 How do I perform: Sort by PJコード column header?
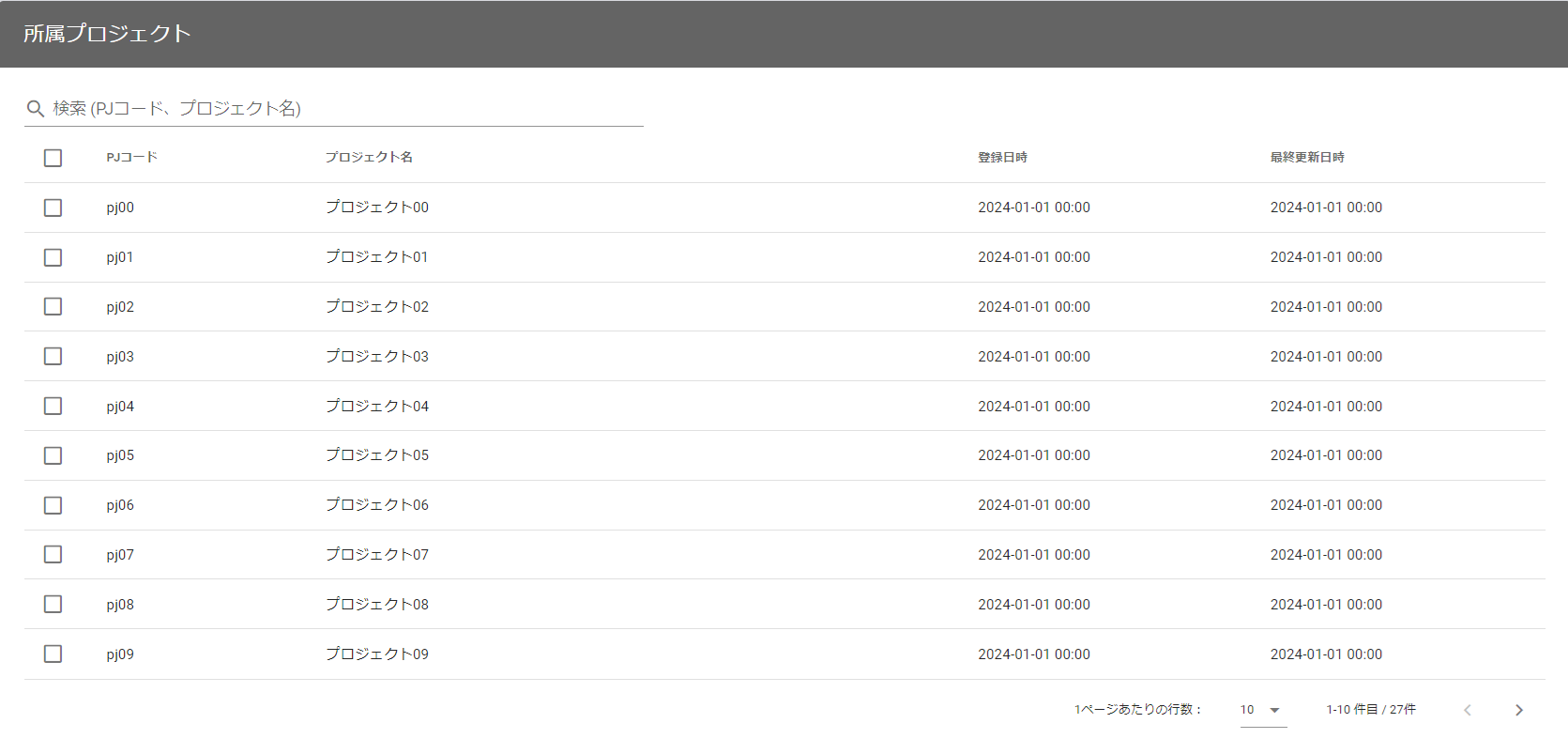[131, 158]
